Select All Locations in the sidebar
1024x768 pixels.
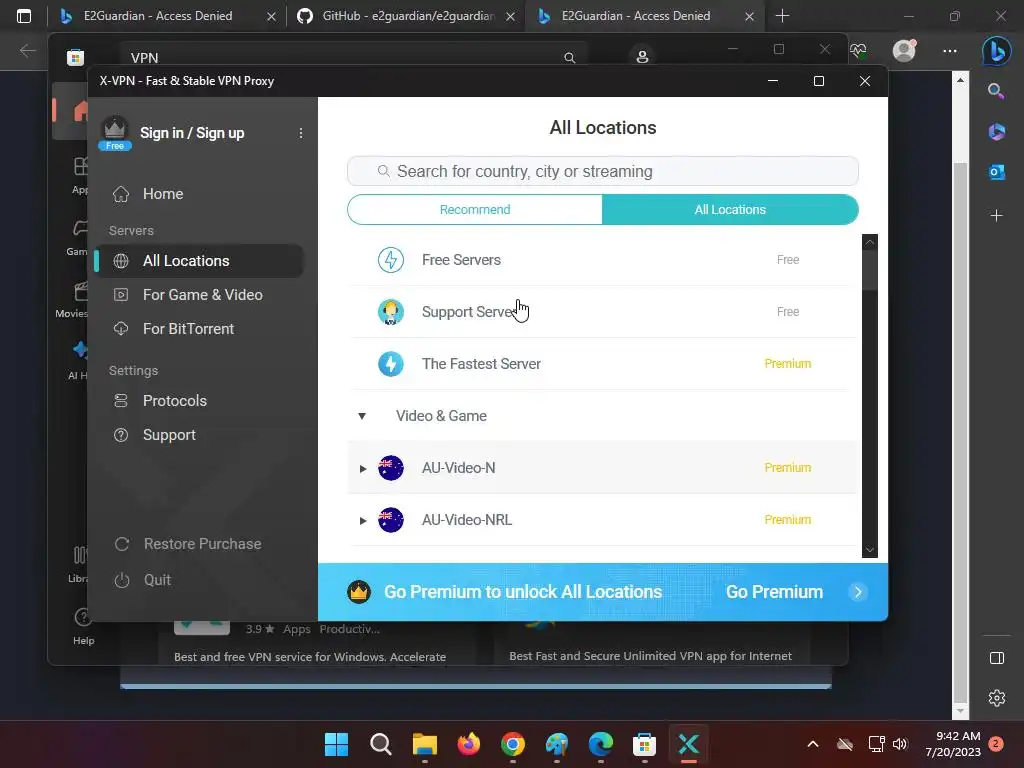[199, 261]
